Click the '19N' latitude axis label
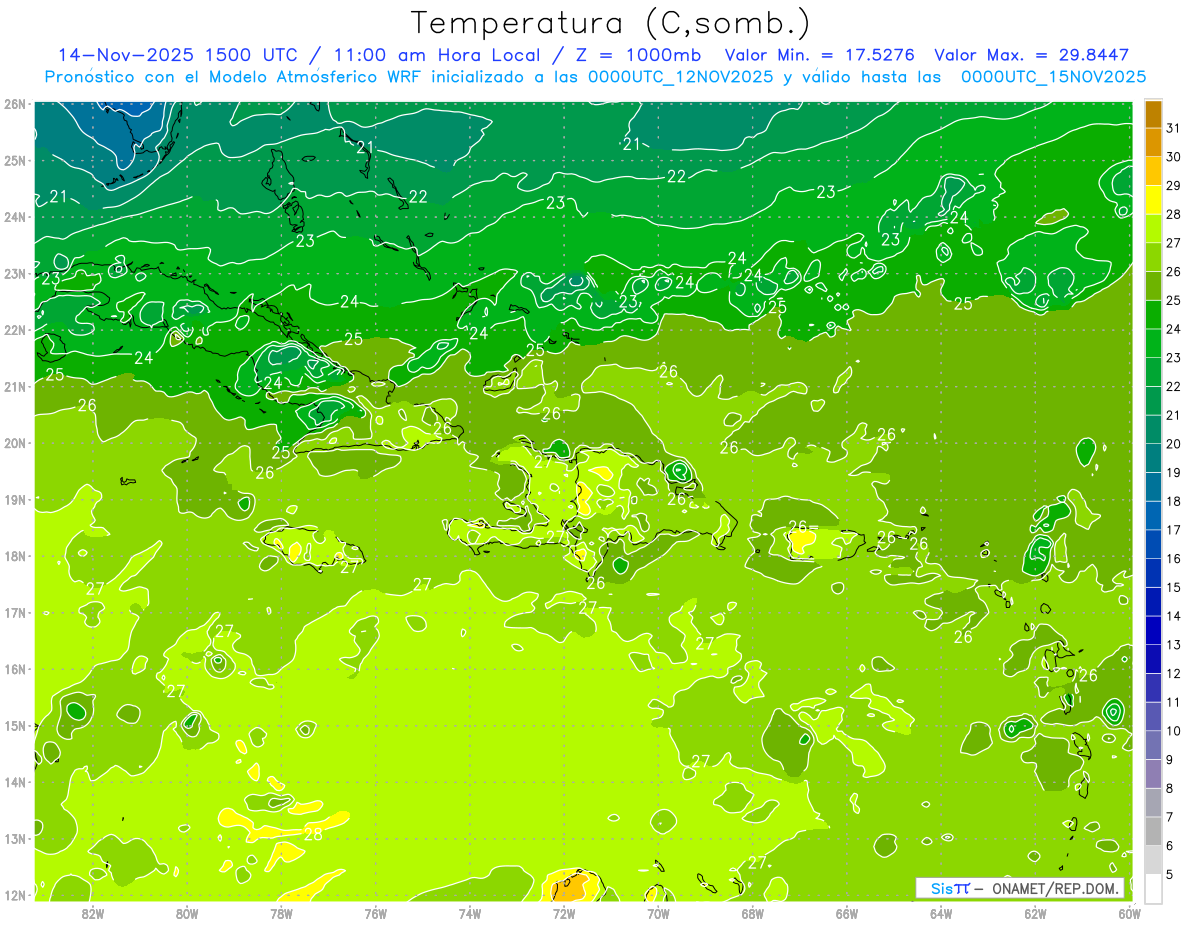1200x927 pixels. pyautogui.click(x=16, y=499)
